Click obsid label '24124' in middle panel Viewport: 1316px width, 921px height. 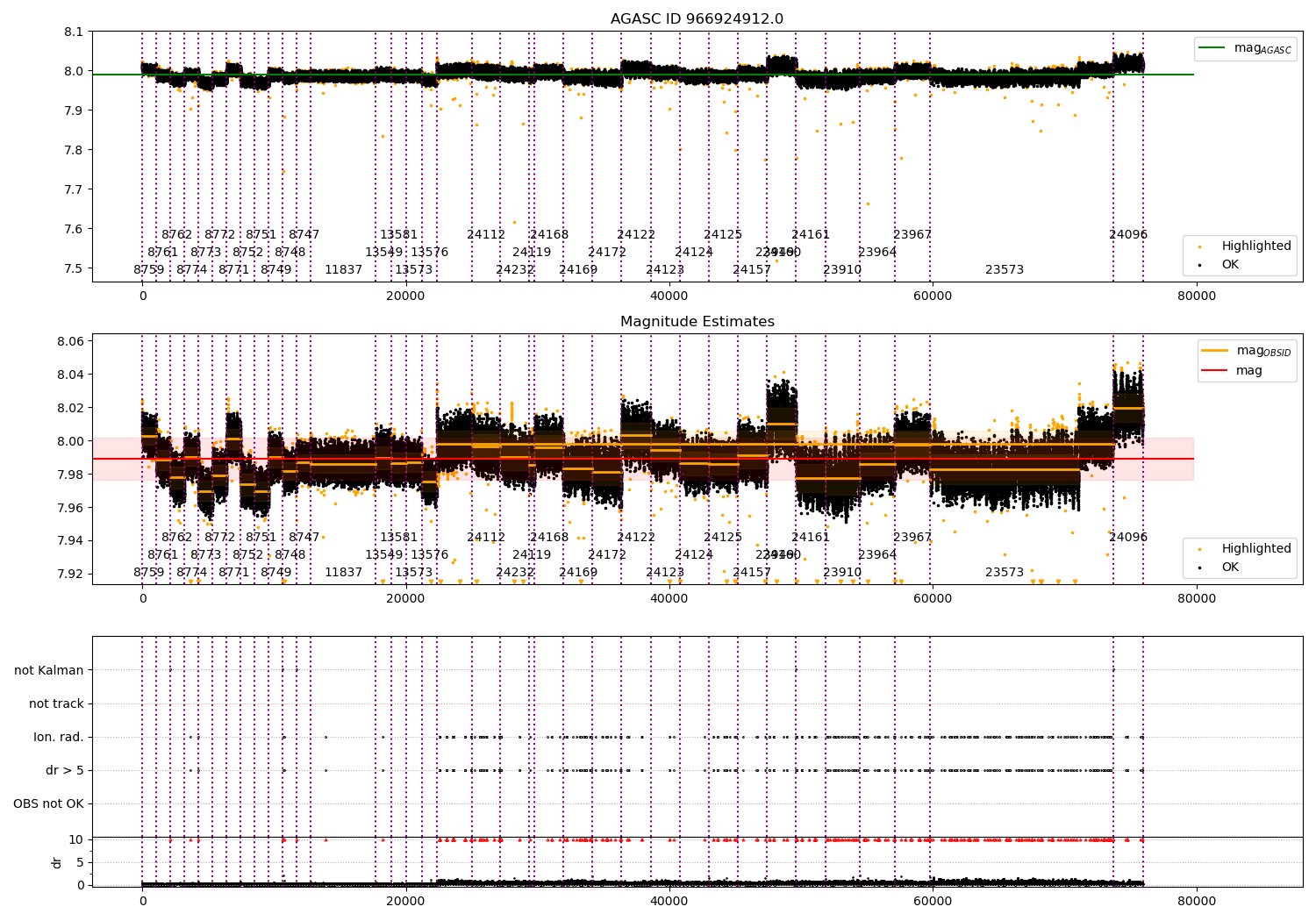(x=694, y=554)
